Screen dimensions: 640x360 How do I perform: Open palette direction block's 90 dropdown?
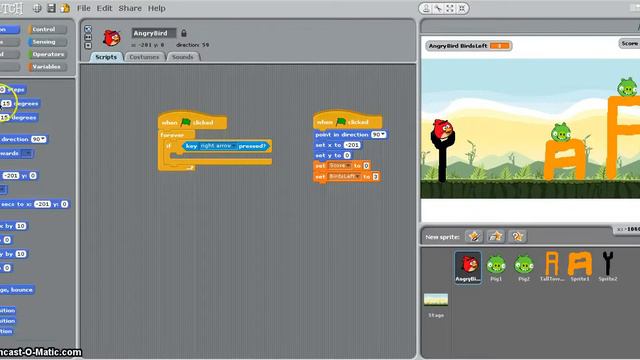39,139
